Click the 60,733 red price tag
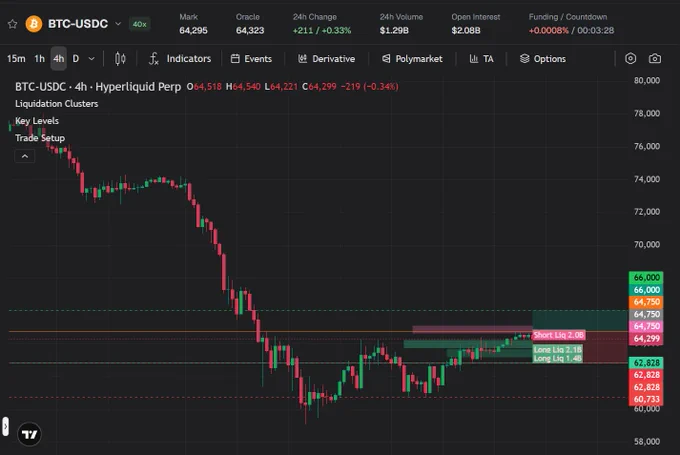The width and height of the screenshot is (680, 455). (x=646, y=399)
